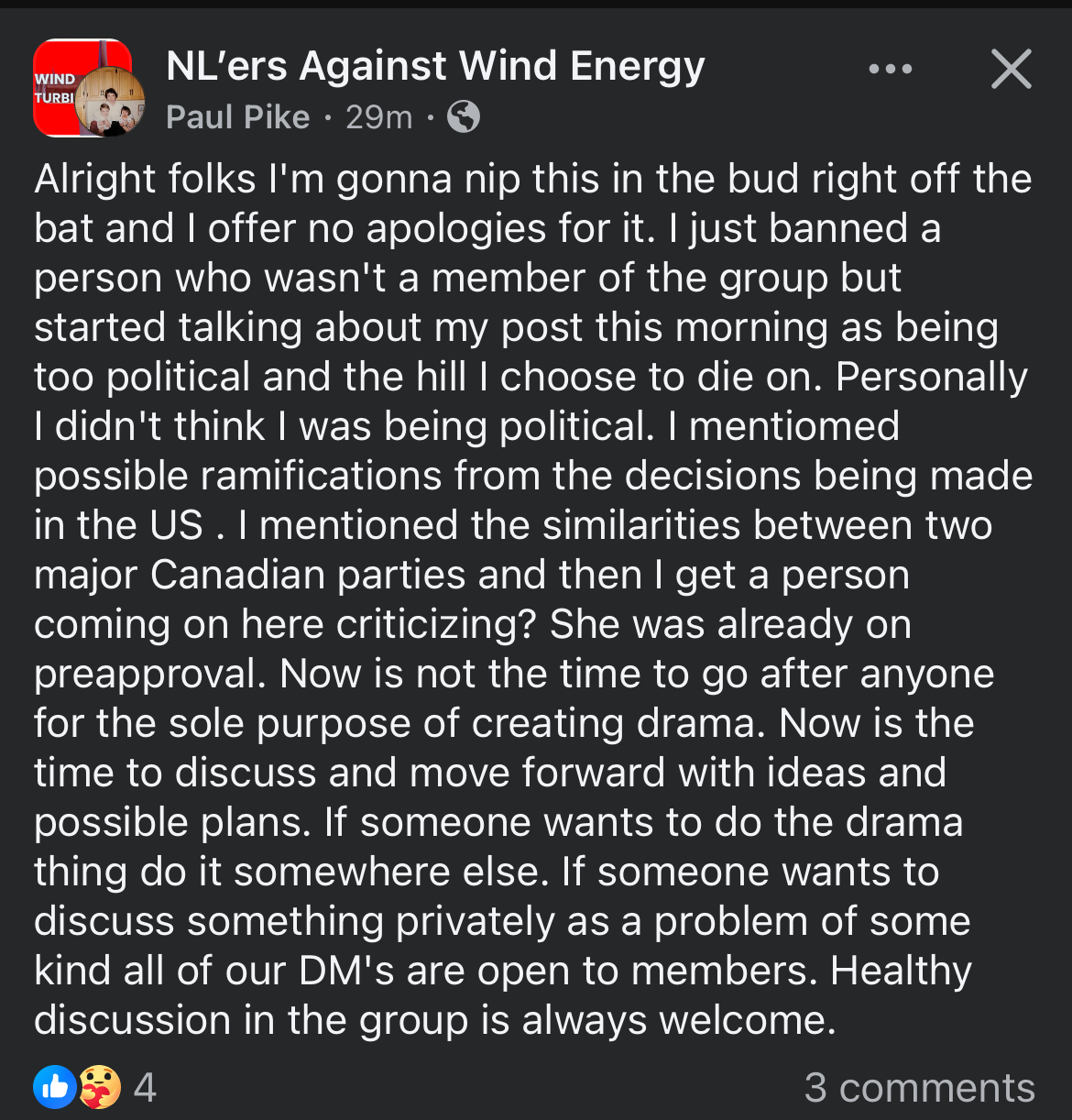Click the word "criticizing?" in the post
1072x1120 pixels.
tap(435, 624)
